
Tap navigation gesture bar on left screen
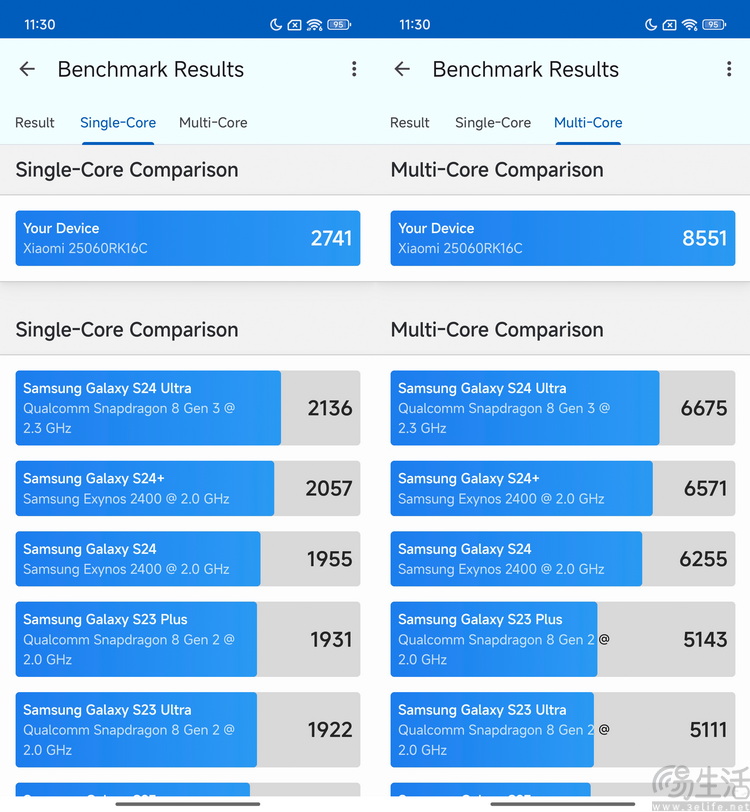pos(188,804)
